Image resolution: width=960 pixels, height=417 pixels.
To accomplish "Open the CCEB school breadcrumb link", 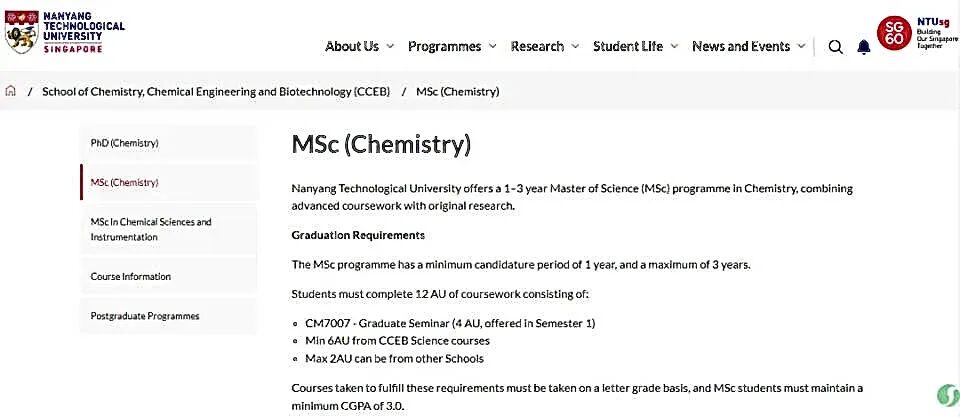I will [216, 91].
